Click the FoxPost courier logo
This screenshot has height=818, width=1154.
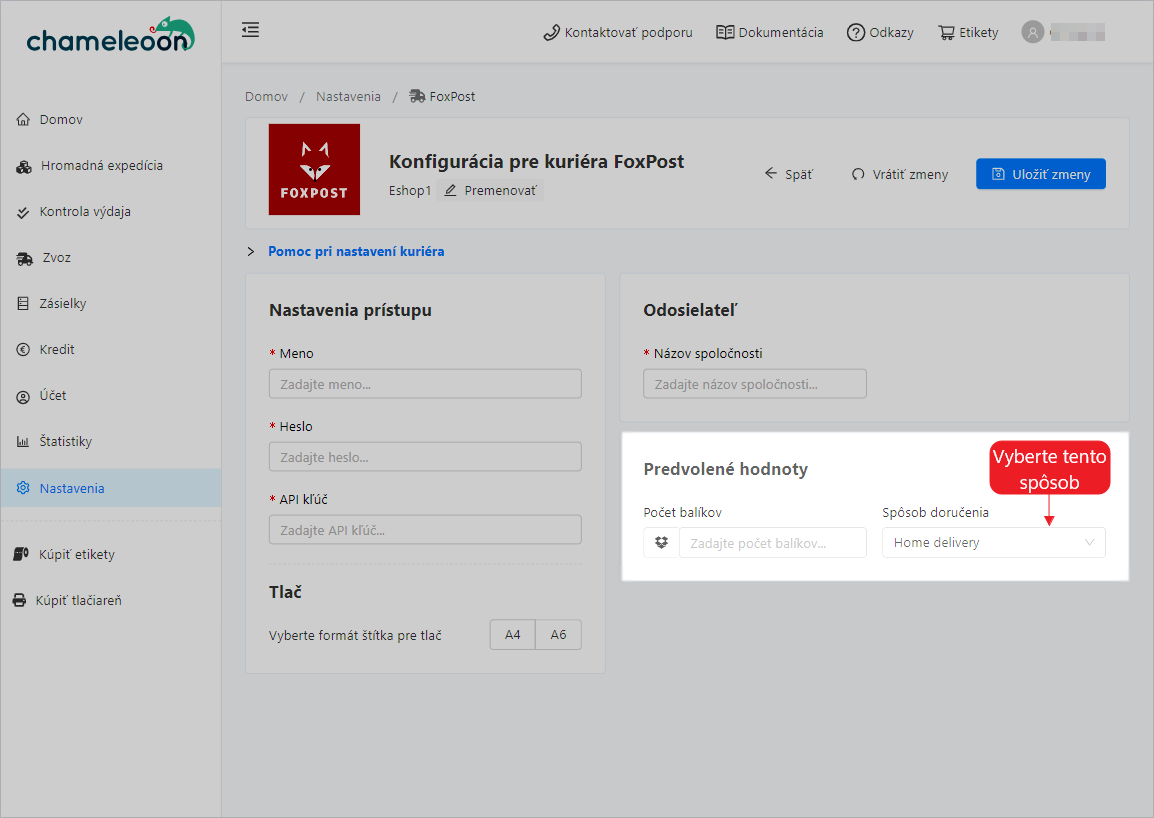[314, 169]
